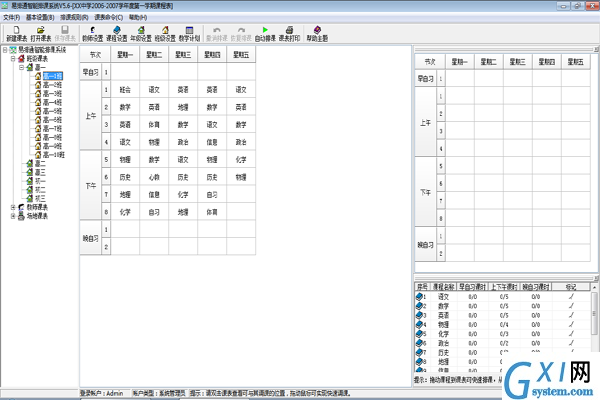Click the book icon beside 英语 course row
600x400 pixels.
pos(419,315)
